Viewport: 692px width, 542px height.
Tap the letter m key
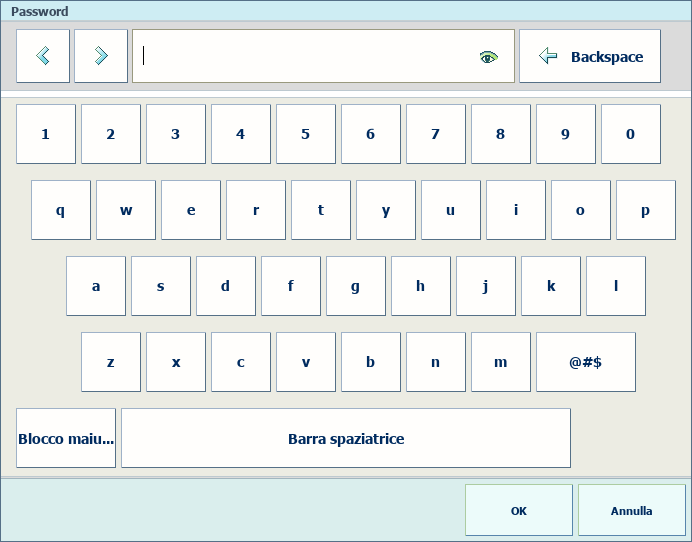(501, 362)
